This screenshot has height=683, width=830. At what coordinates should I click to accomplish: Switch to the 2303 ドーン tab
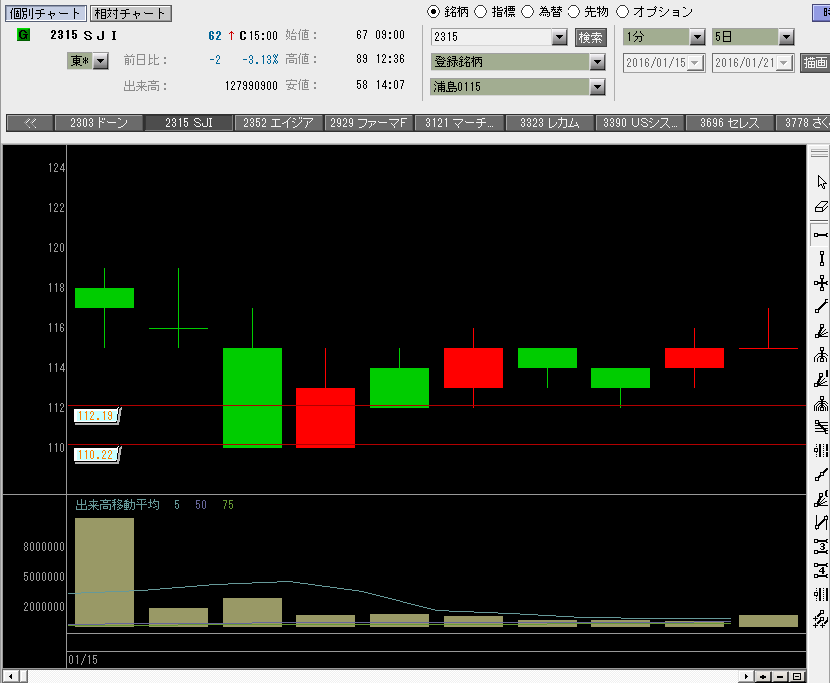point(98,123)
